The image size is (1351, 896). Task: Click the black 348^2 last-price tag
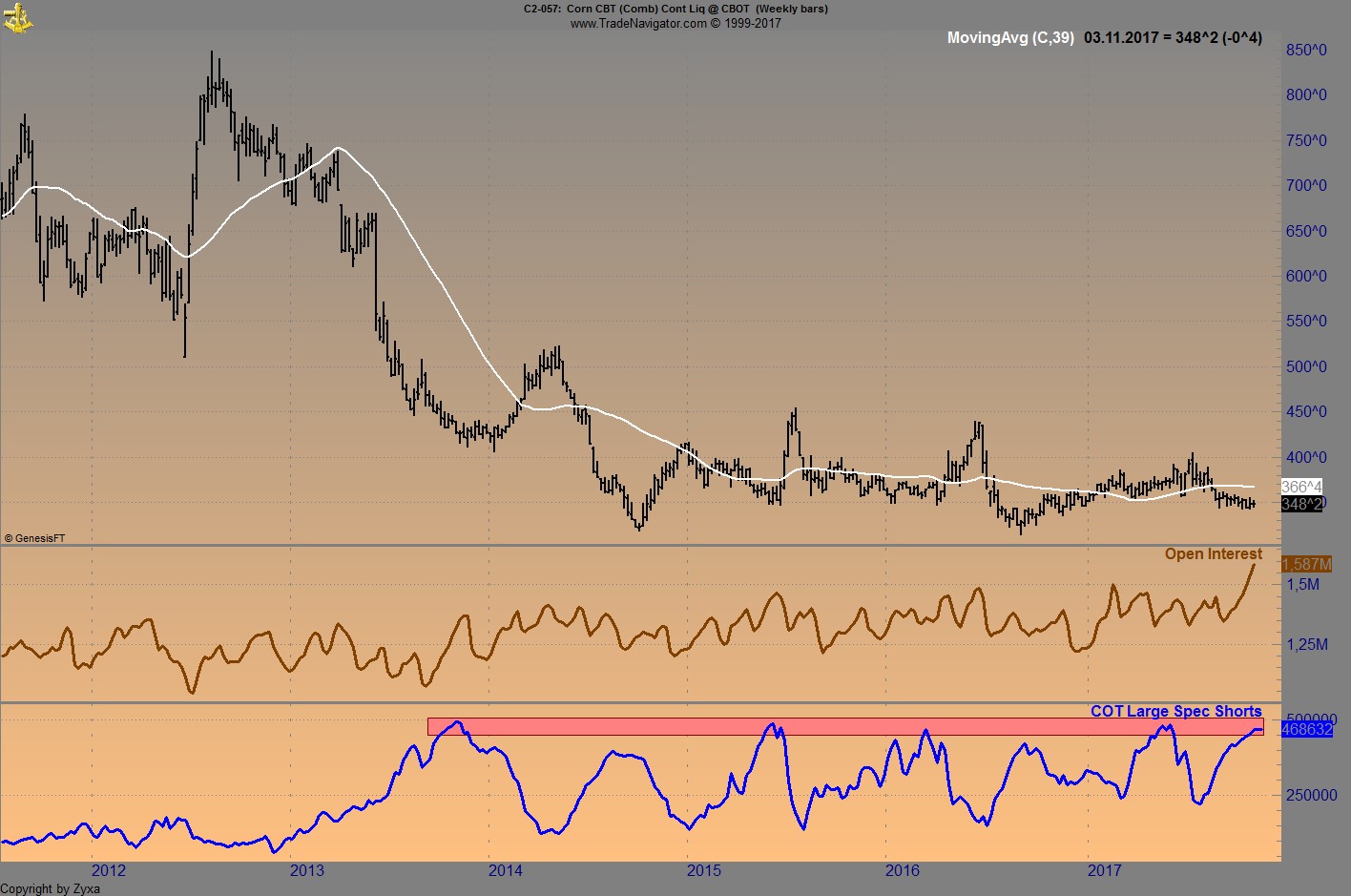tap(1300, 506)
